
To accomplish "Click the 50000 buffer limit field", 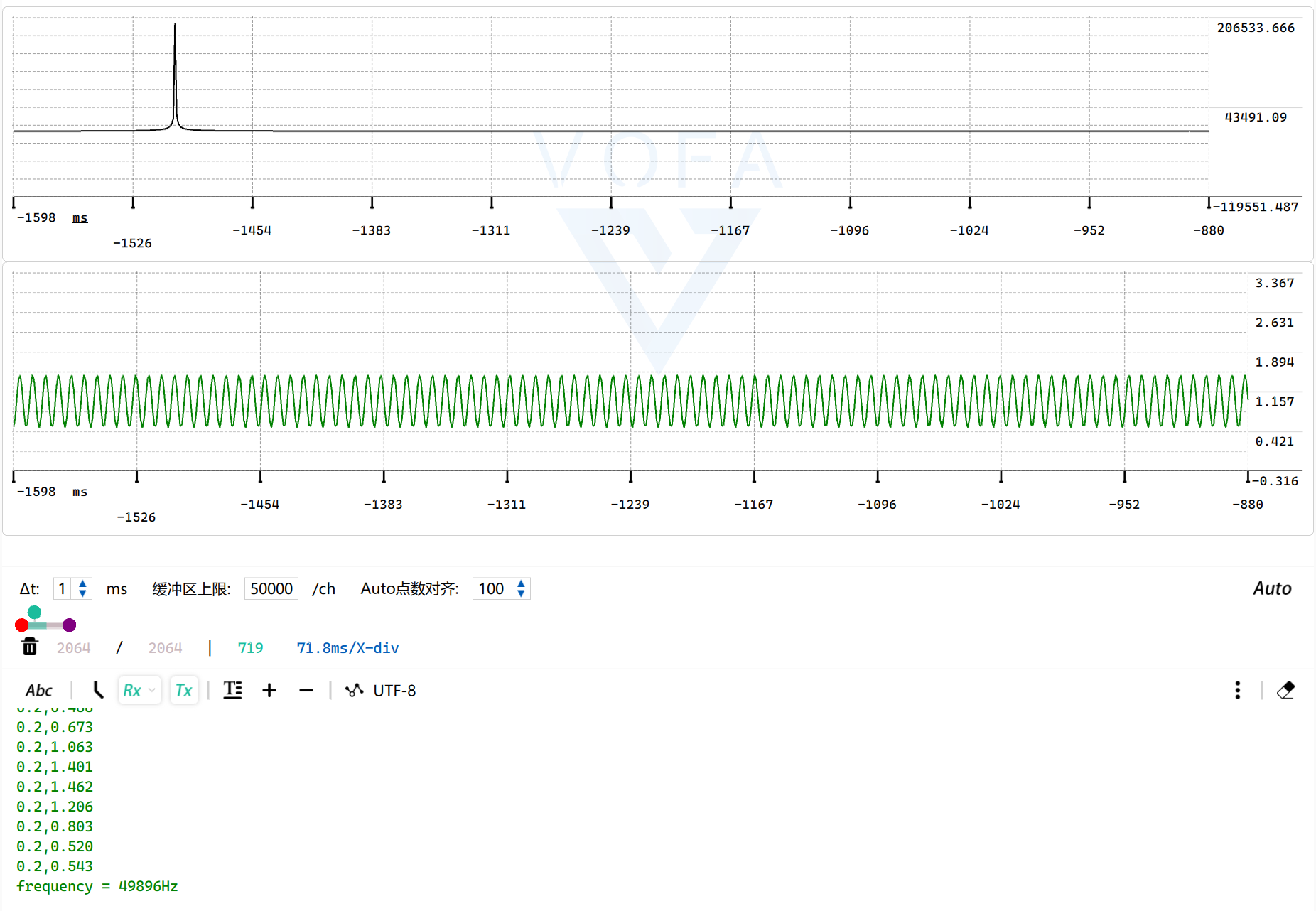I will click(x=271, y=588).
